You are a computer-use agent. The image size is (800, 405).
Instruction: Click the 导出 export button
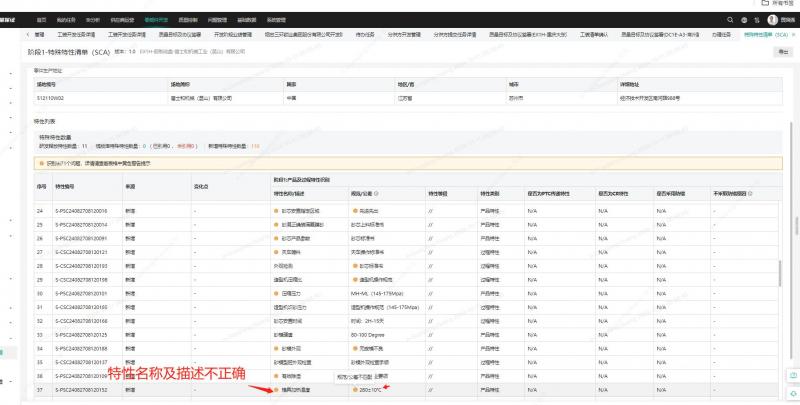pos(783,52)
